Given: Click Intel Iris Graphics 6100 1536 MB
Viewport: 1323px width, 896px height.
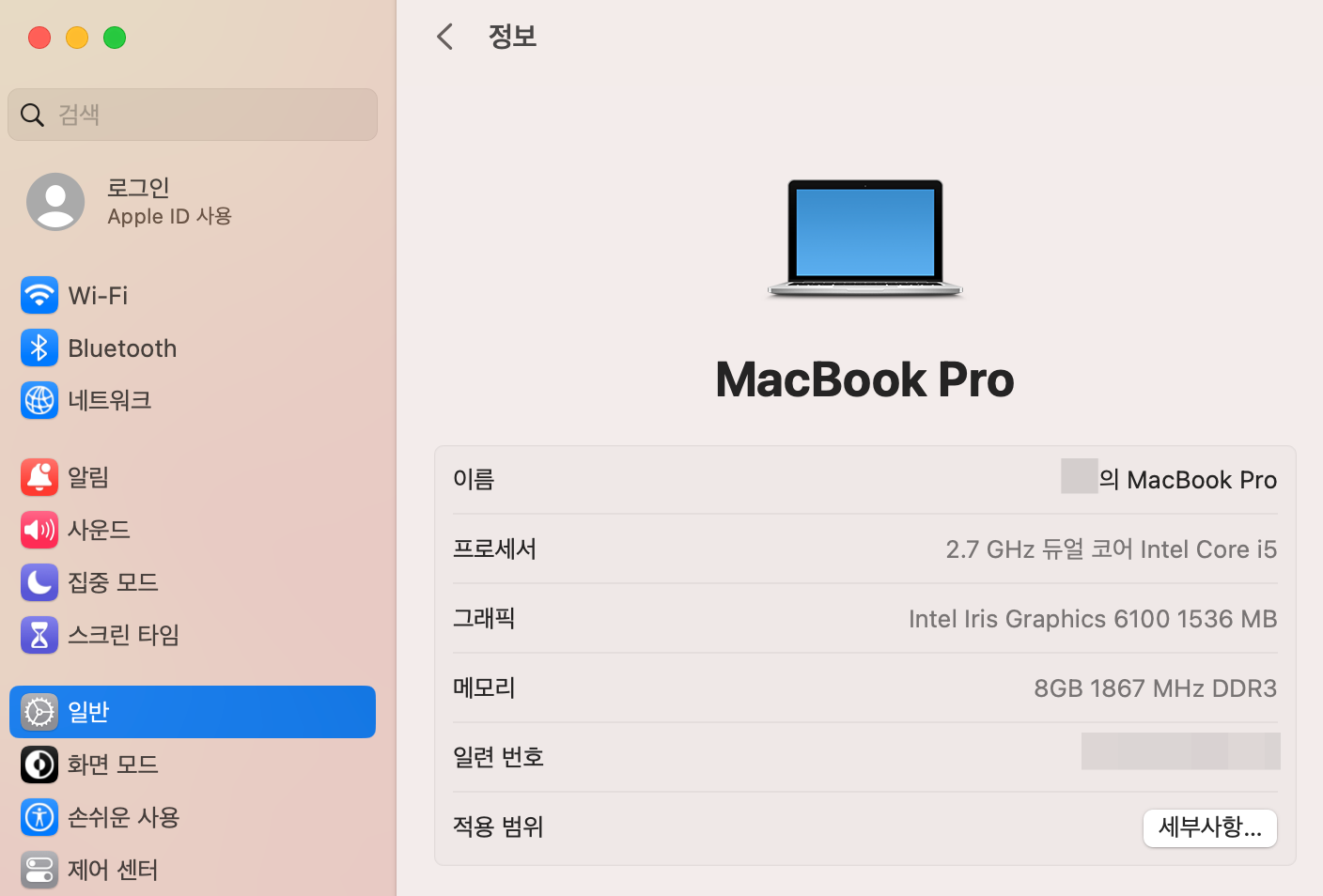Looking at the screenshot, I should pyautogui.click(x=1093, y=619).
